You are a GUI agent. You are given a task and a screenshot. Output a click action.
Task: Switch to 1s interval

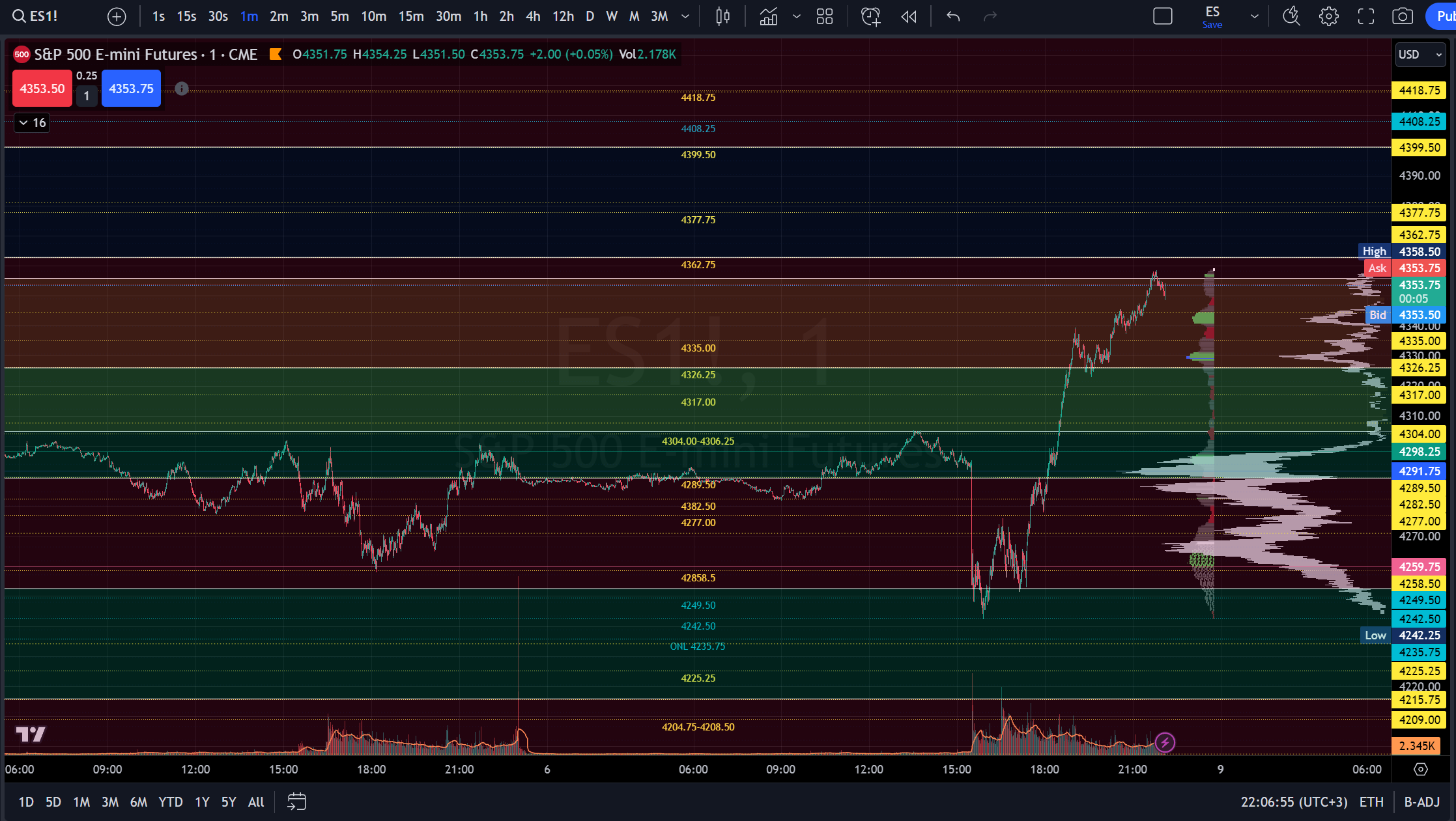158,16
